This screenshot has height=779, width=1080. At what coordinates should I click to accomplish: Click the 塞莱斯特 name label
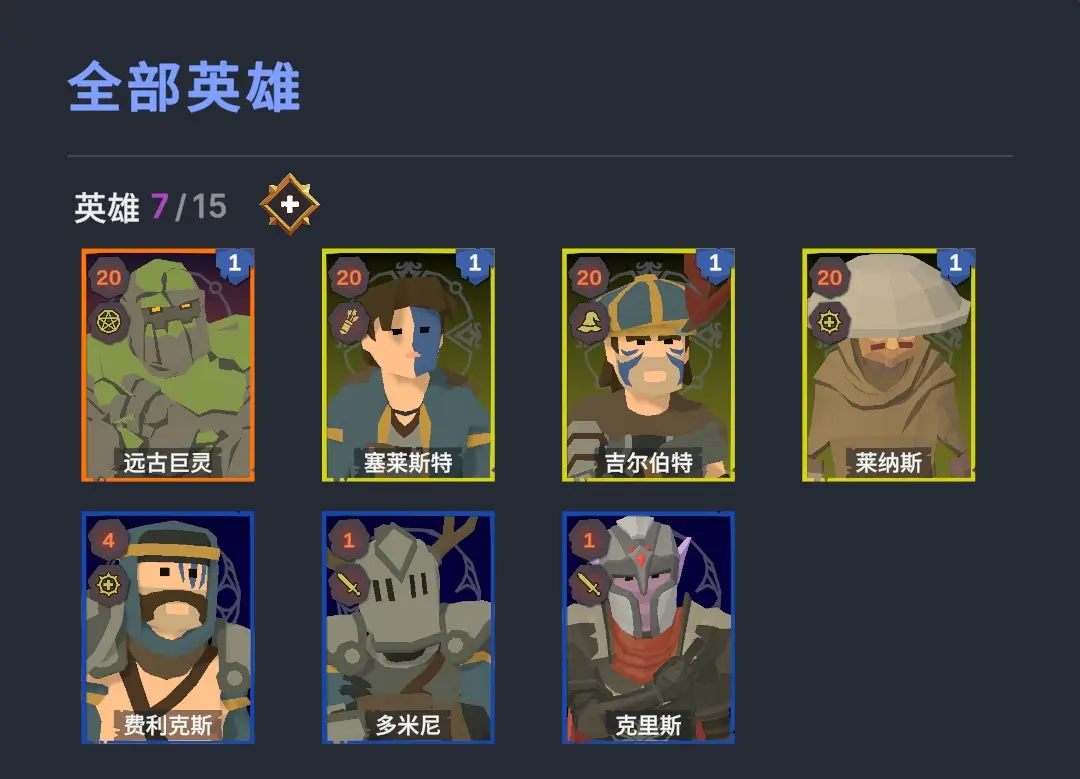click(408, 462)
